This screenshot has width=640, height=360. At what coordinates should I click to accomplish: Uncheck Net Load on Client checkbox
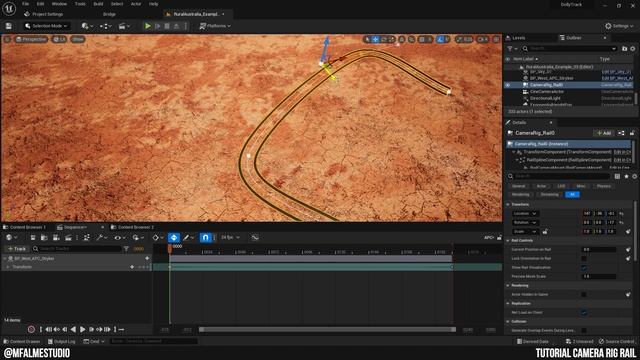pos(584,313)
